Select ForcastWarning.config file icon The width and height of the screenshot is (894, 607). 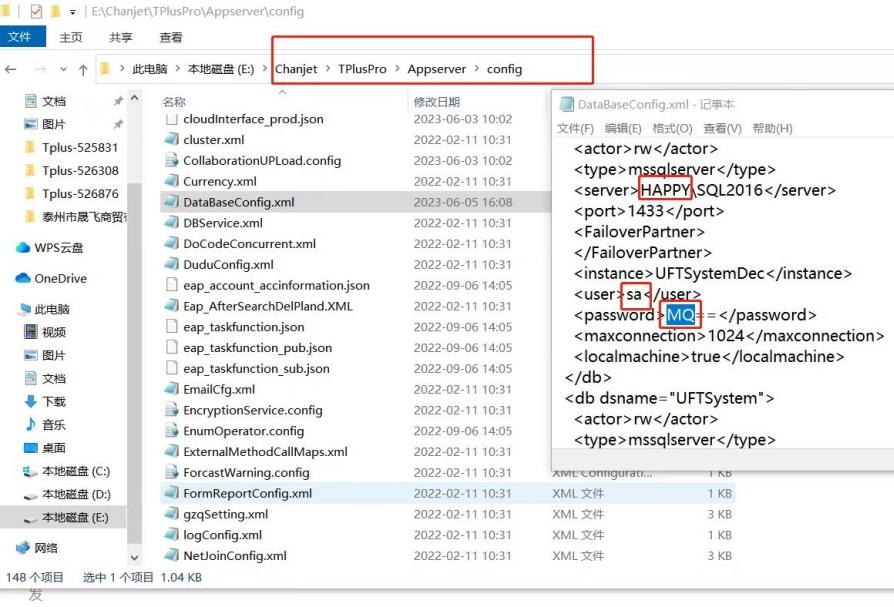click(x=171, y=472)
